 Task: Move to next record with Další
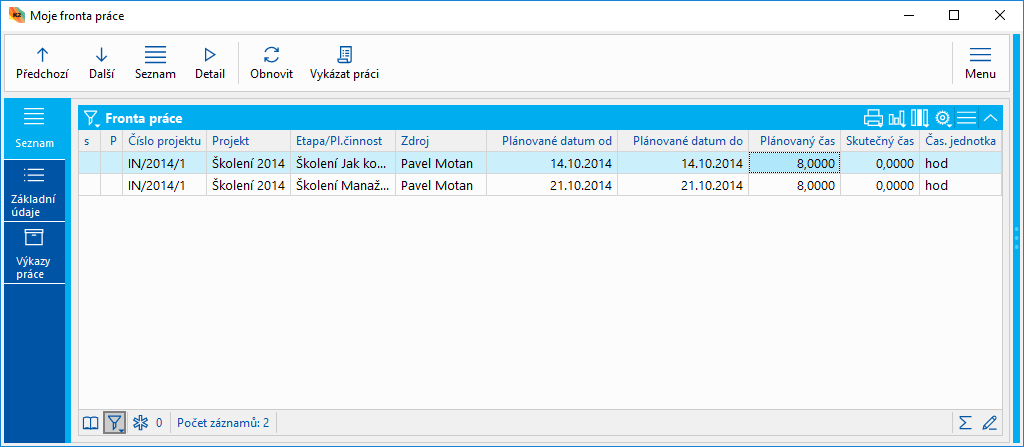coord(102,63)
